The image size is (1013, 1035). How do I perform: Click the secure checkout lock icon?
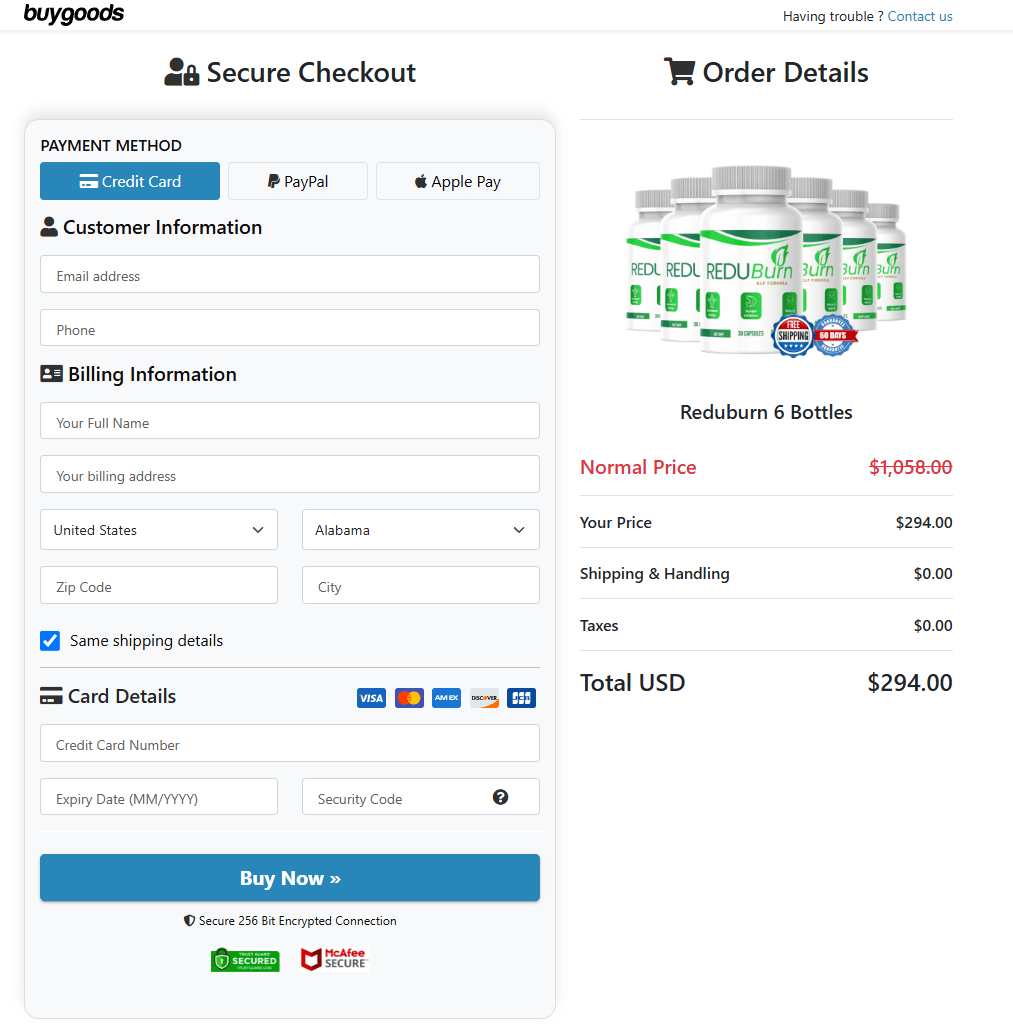(x=181, y=71)
